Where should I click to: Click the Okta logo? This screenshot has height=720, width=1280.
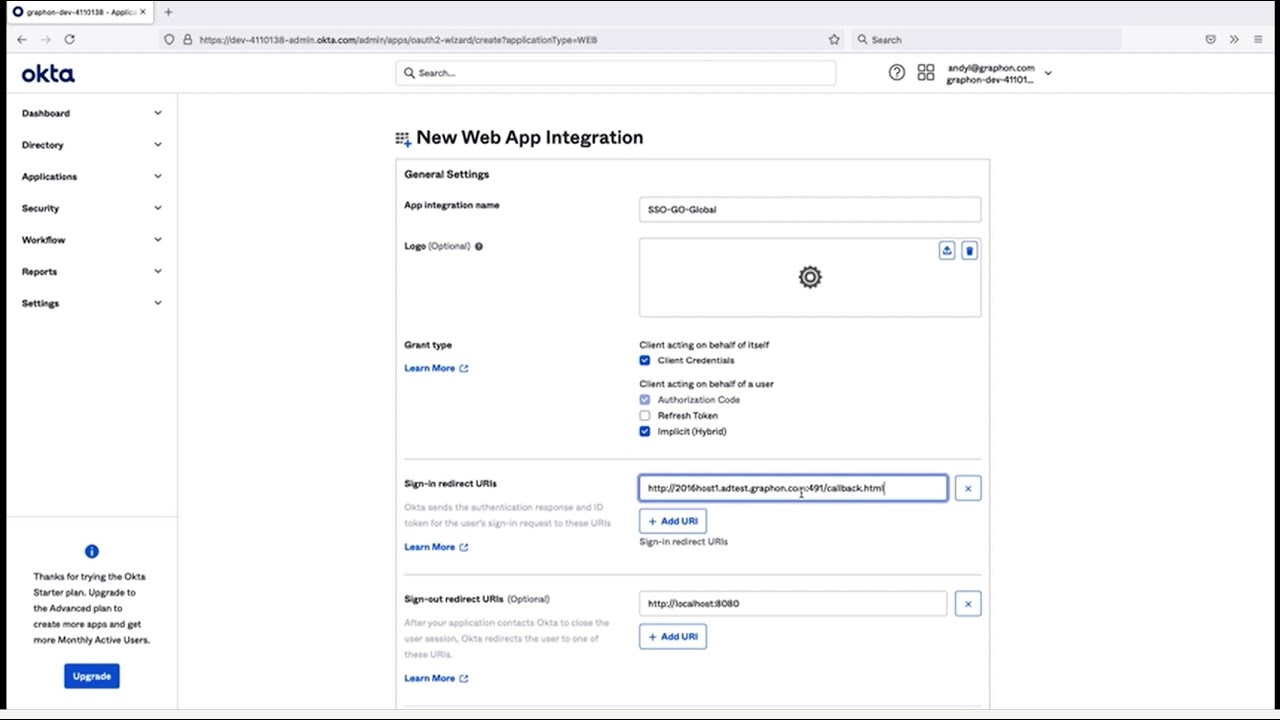coord(48,74)
